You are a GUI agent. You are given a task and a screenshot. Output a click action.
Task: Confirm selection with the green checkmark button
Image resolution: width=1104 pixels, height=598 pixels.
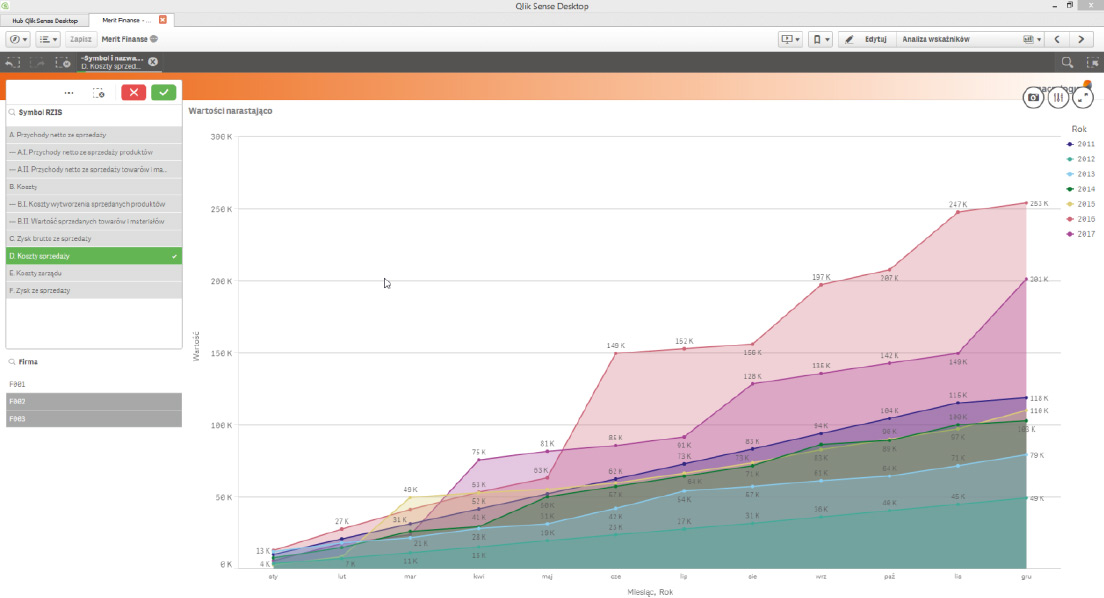[163, 92]
